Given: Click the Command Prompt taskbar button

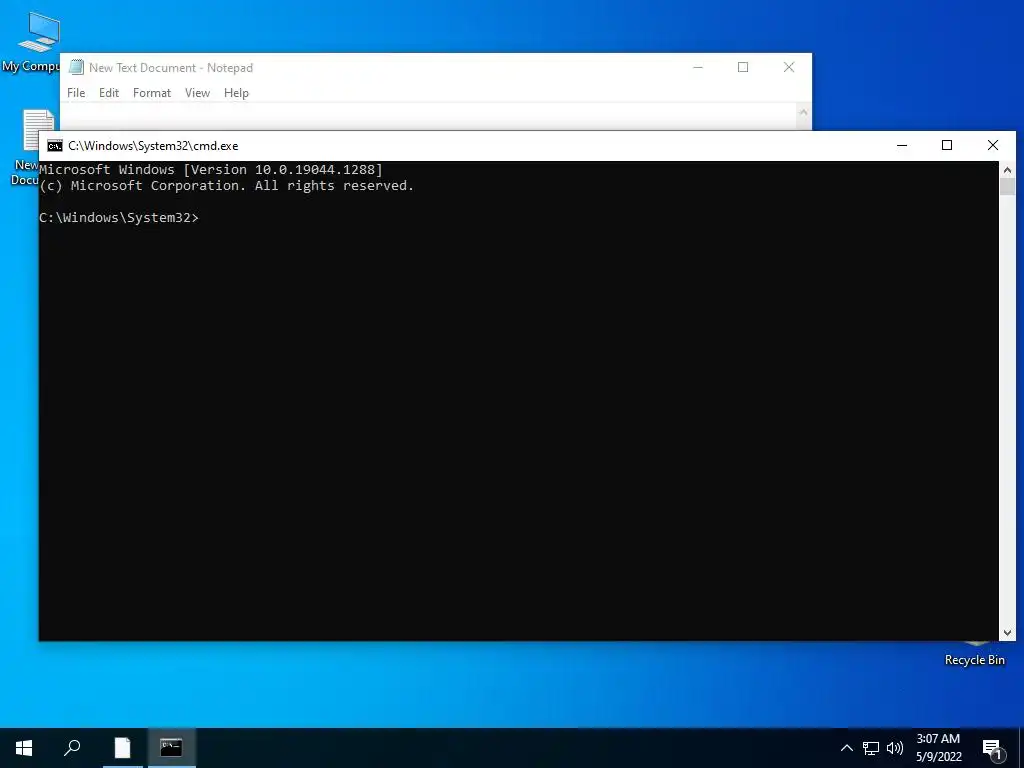Looking at the screenshot, I should [x=171, y=748].
